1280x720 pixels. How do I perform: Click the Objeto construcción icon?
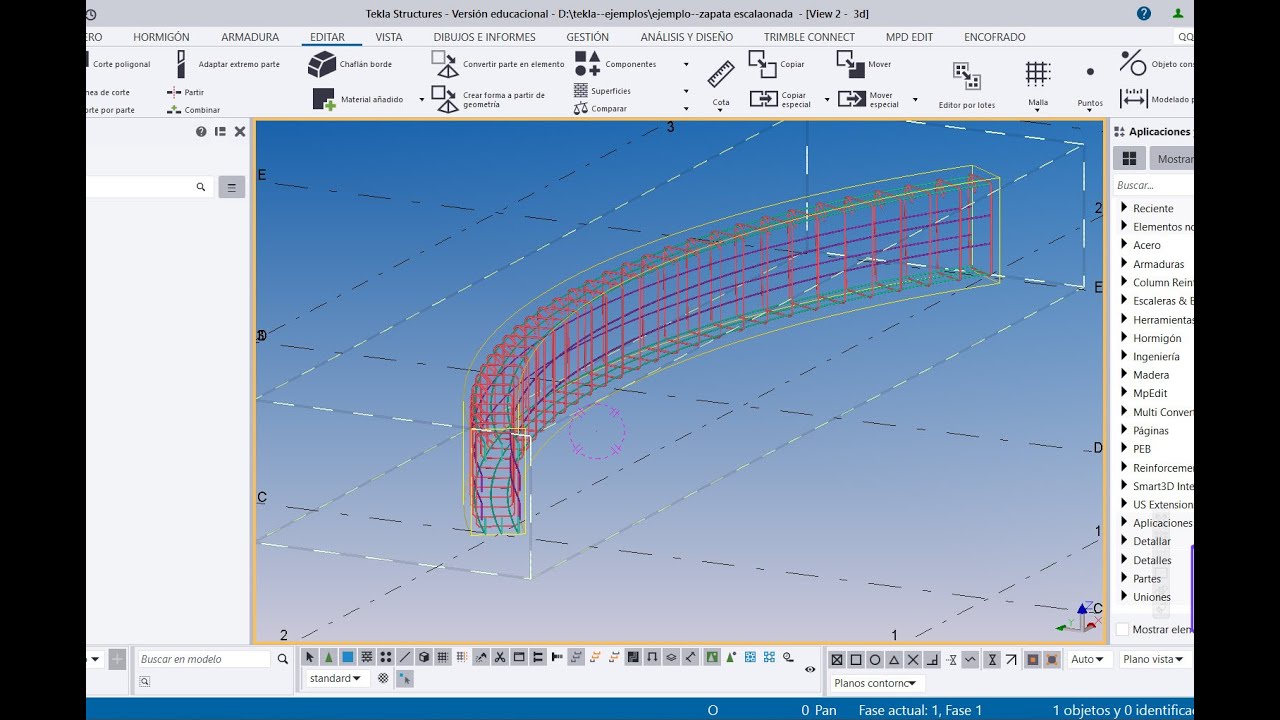coord(1133,63)
